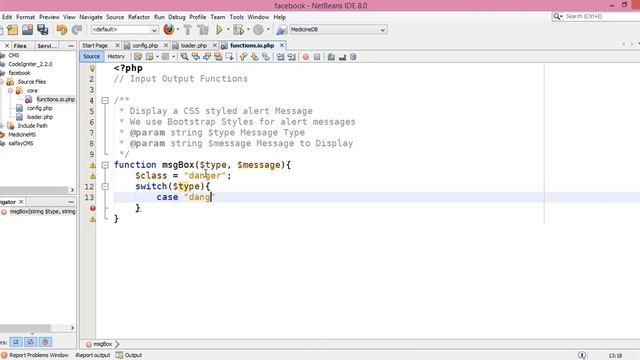Screen dimensions: 640x360
Task: Collapse the msgBox function fold
Action: click(x=105, y=165)
